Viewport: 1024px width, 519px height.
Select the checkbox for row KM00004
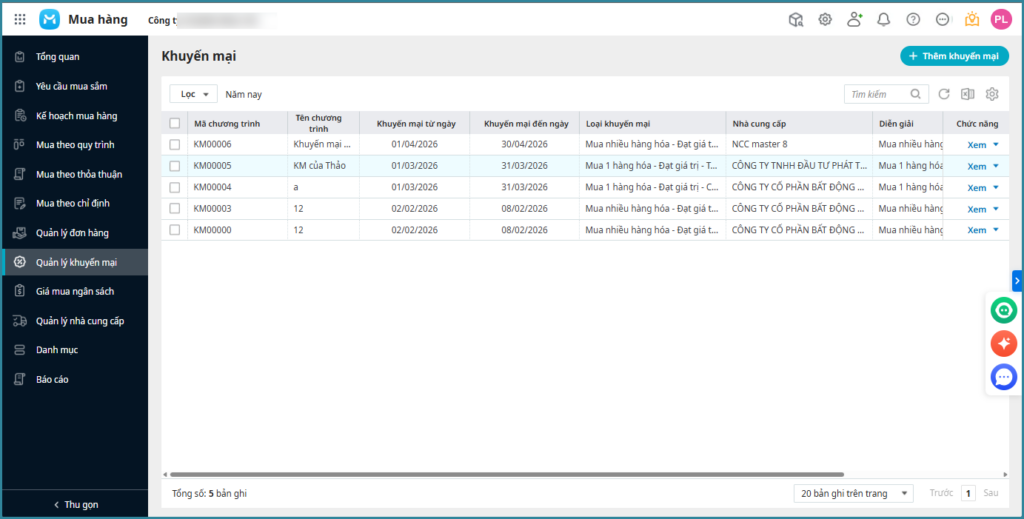point(175,187)
